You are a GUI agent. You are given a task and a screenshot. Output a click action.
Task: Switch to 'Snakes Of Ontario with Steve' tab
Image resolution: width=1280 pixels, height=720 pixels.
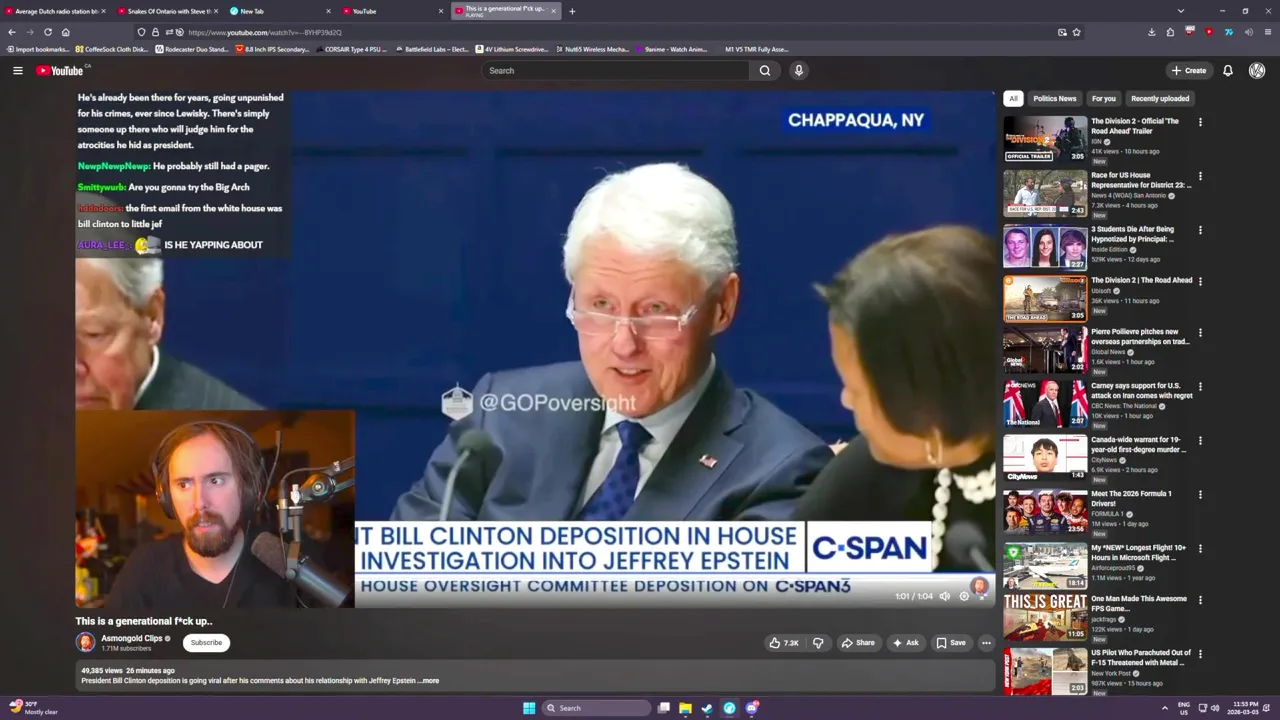click(x=167, y=11)
